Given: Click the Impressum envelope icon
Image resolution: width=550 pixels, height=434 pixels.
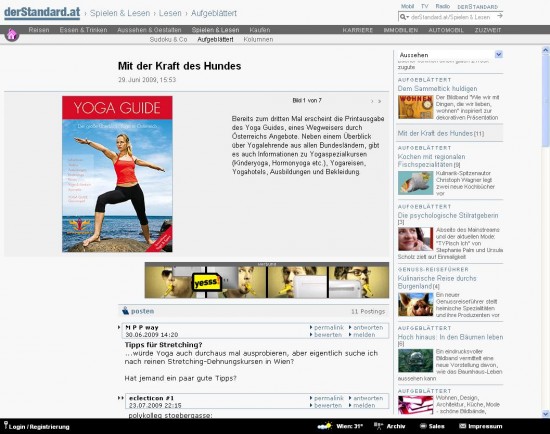Looking at the screenshot, I should click(463, 426).
